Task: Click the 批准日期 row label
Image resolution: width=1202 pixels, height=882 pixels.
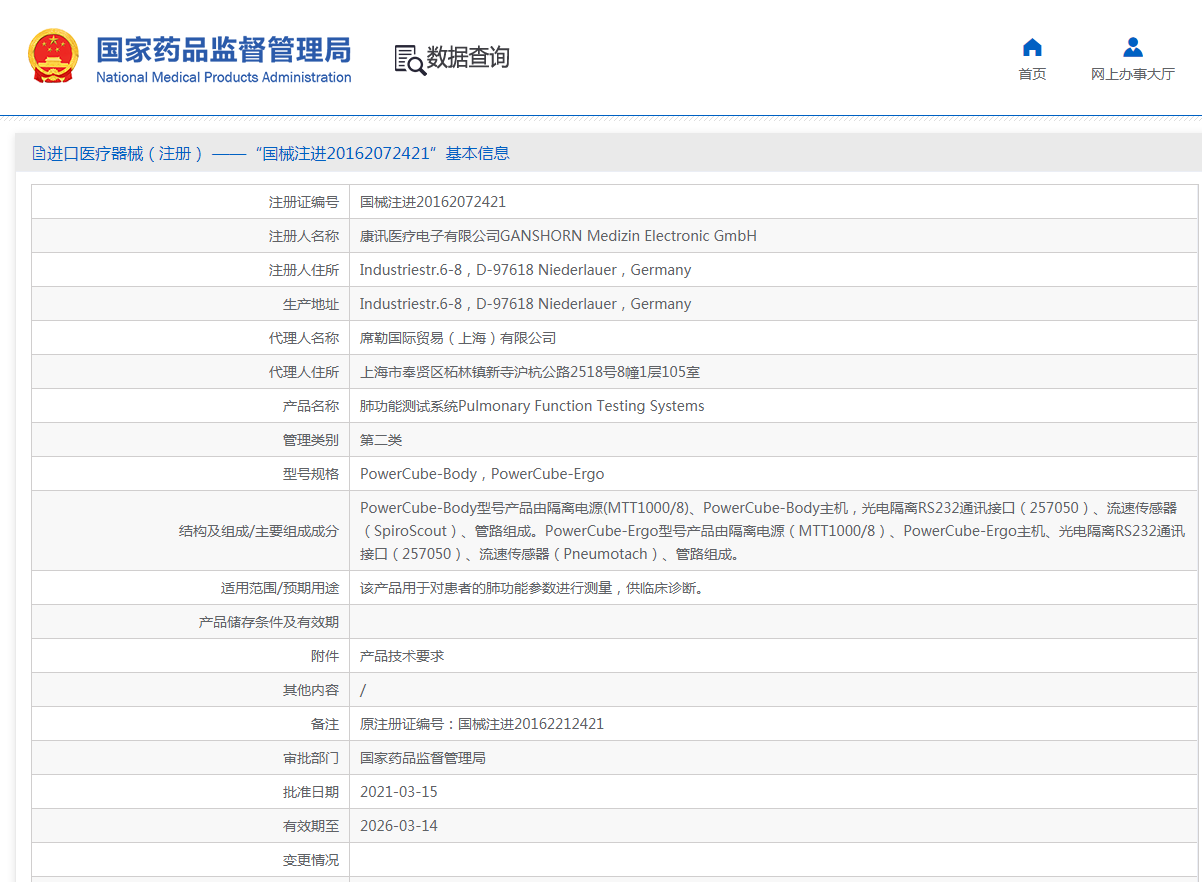Action: click(x=311, y=792)
